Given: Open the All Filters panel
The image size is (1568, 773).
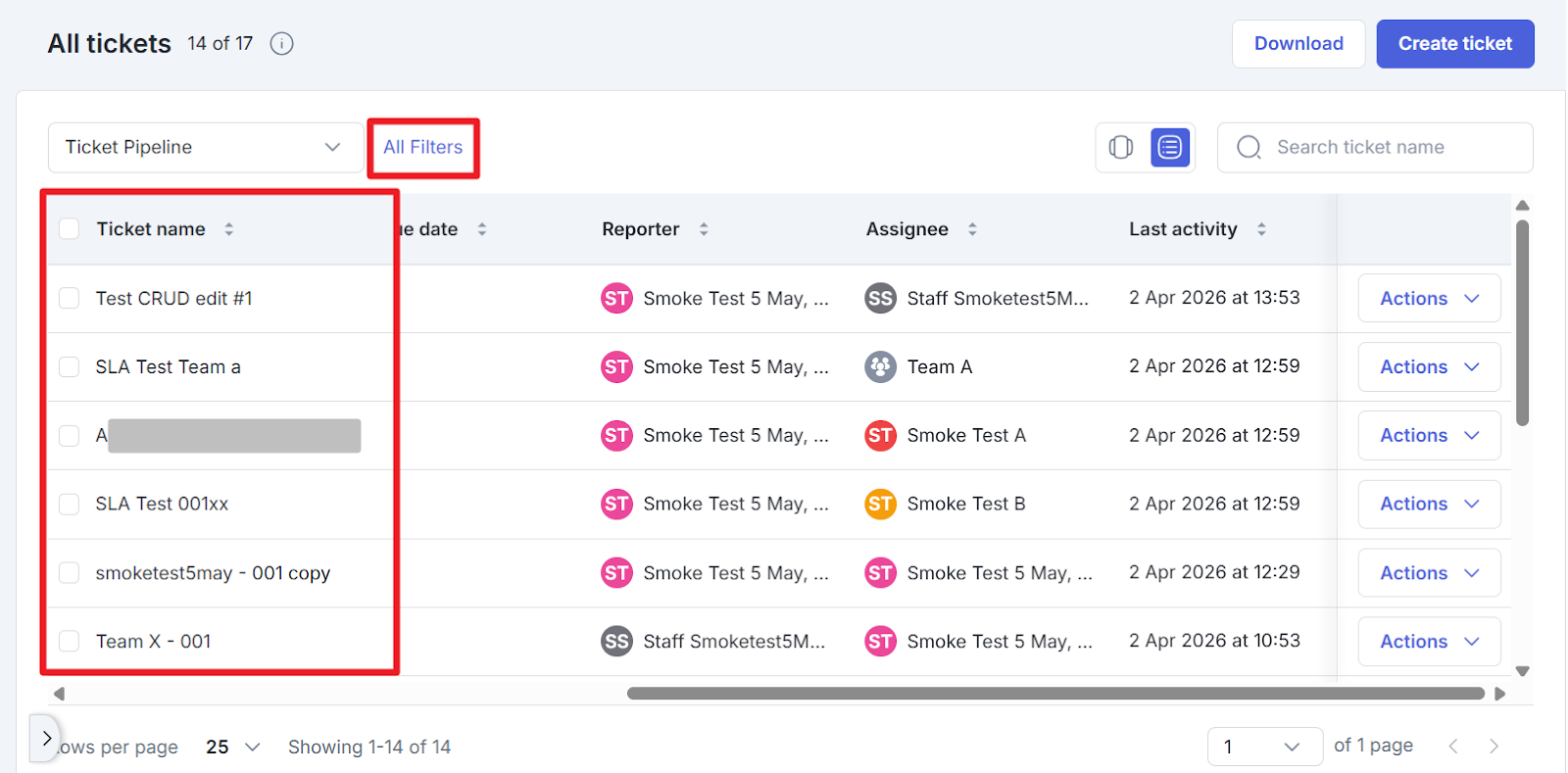Looking at the screenshot, I should [422, 147].
